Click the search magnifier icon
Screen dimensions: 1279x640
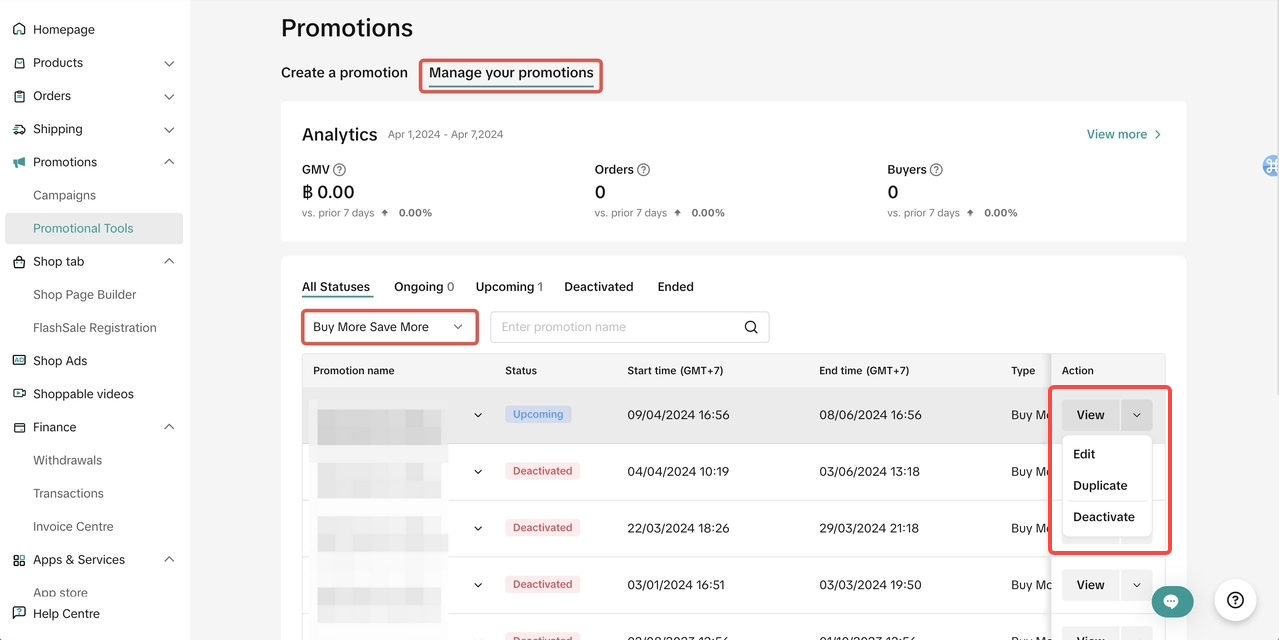[x=751, y=327]
